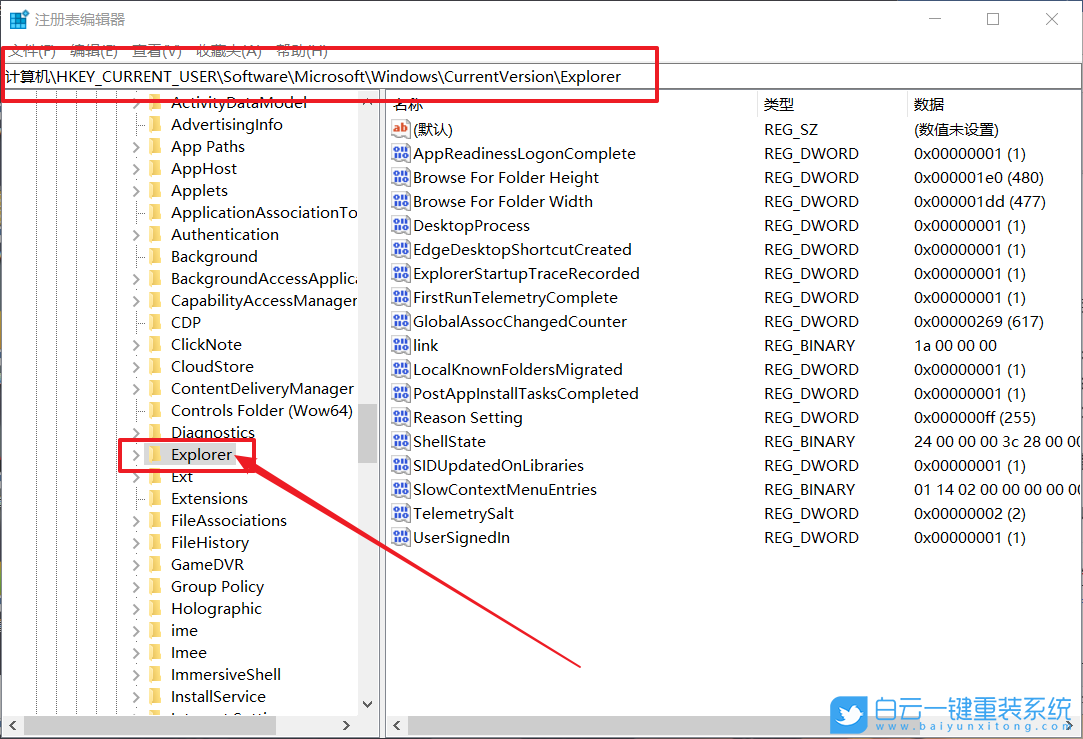Image resolution: width=1083 pixels, height=739 pixels.
Task: Select the Authentication key in tree
Action: click(x=224, y=235)
